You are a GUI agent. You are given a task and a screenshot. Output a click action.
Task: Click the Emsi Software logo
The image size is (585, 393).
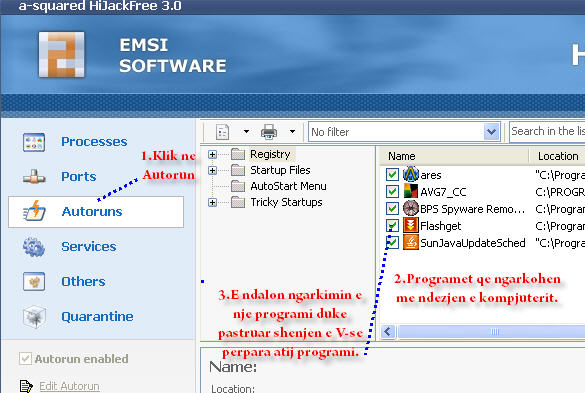[x=62, y=54]
